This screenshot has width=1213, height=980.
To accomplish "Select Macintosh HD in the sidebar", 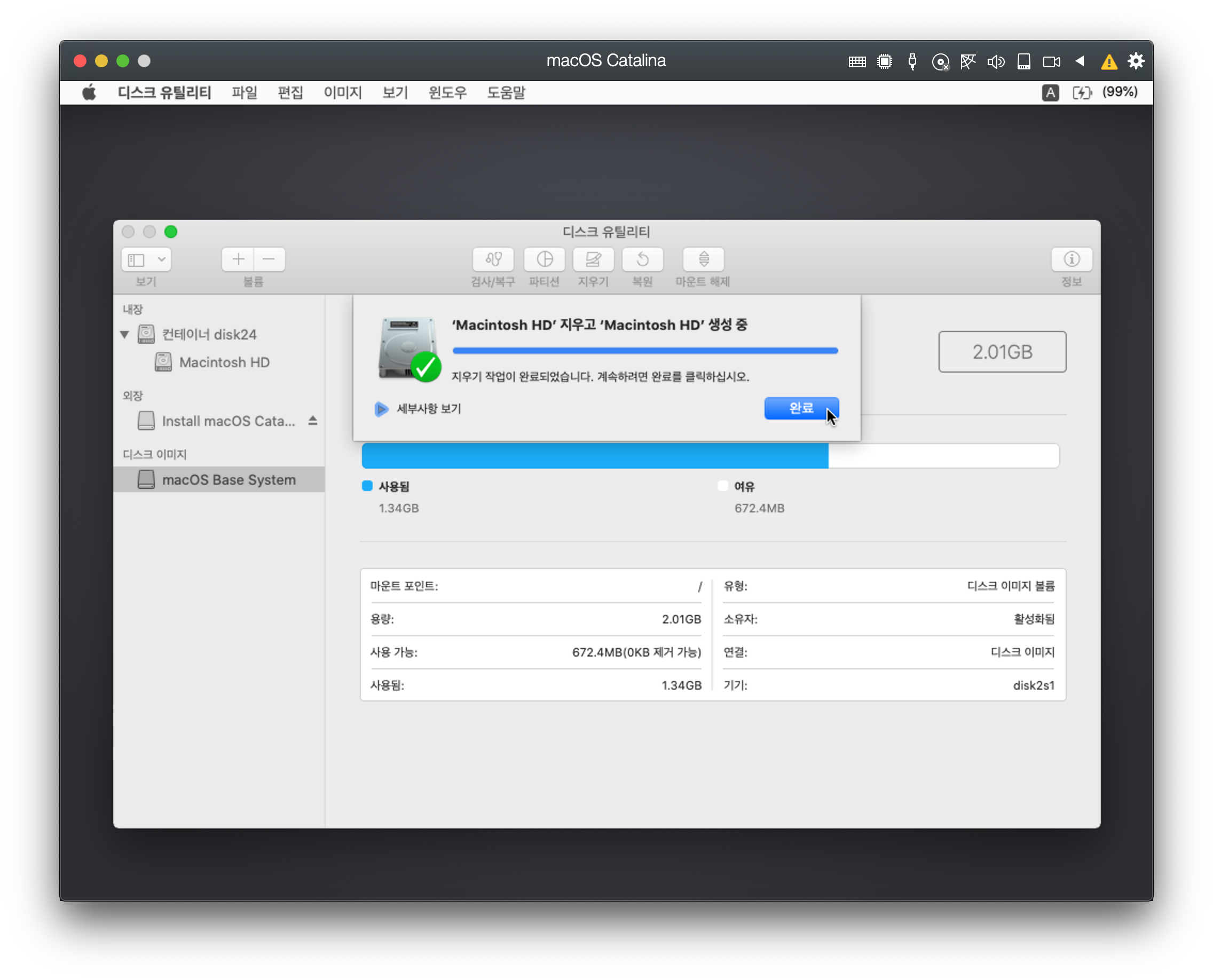I will coord(224,362).
